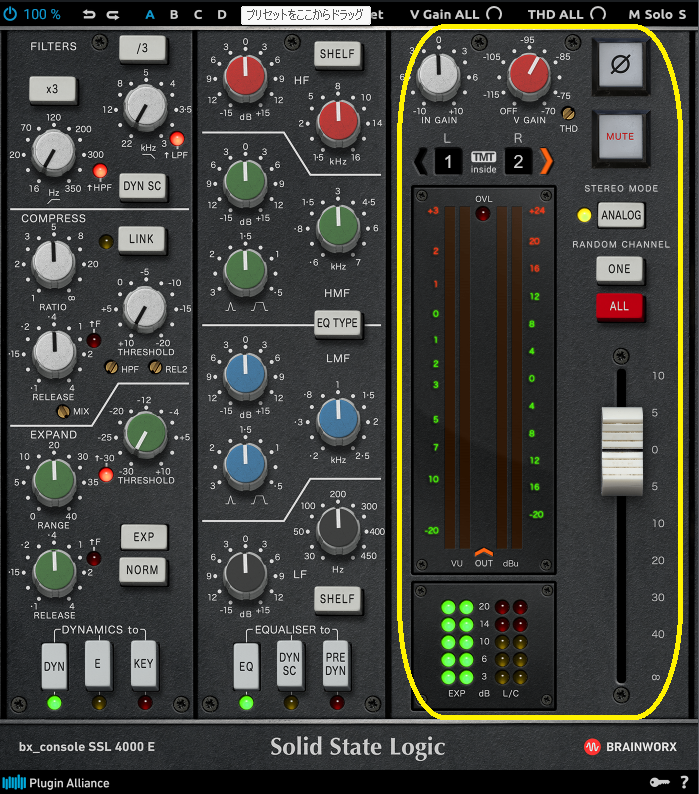The image size is (699, 794).
Task: Toggle the filters /3 button
Action: click(x=142, y=48)
